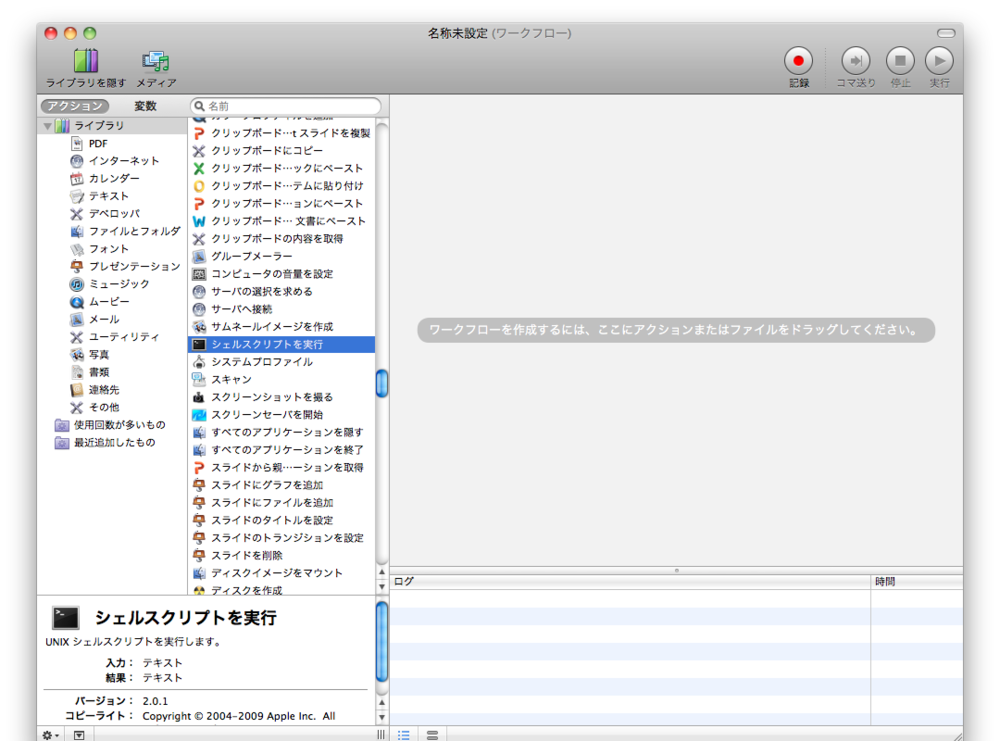Open the メディア browser icon
This screenshot has width=1000, height=741.
point(156,61)
